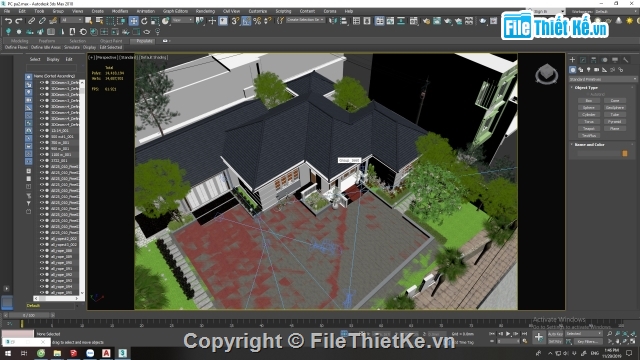Open the Rendering menu
This screenshot has height=360, width=640.
(205, 11)
